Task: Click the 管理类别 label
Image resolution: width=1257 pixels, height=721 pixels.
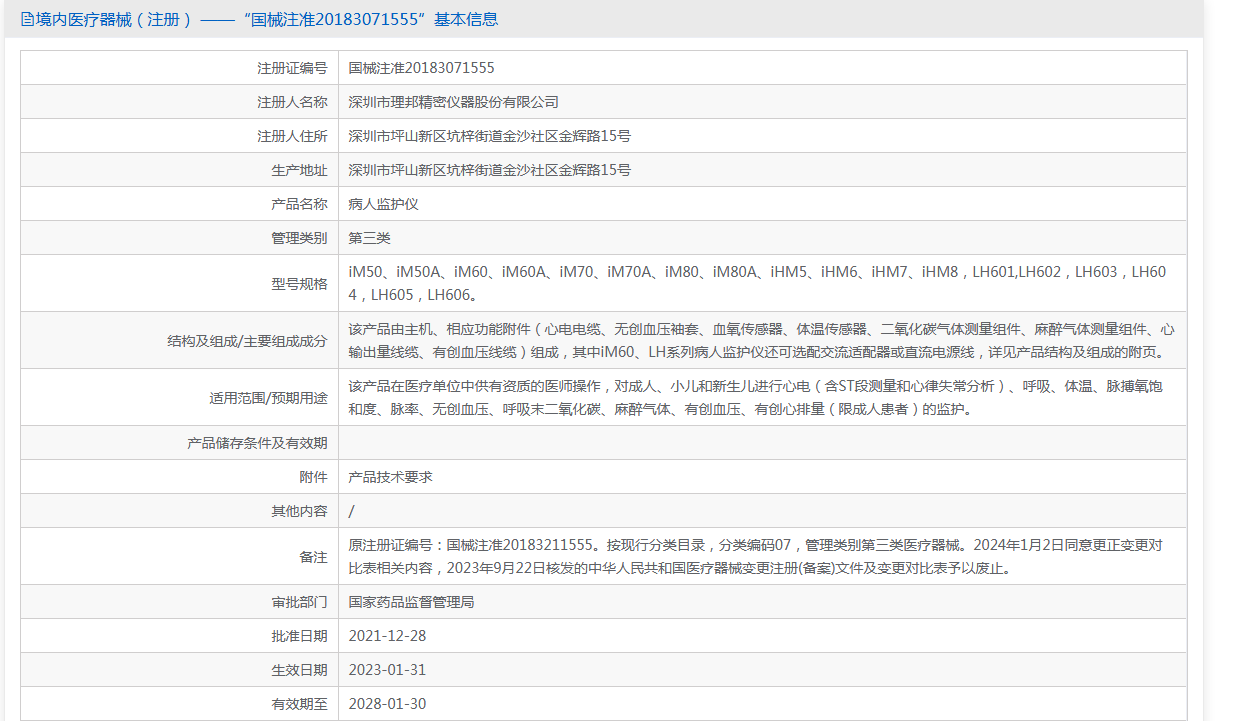Action: click(x=299, y=238)
